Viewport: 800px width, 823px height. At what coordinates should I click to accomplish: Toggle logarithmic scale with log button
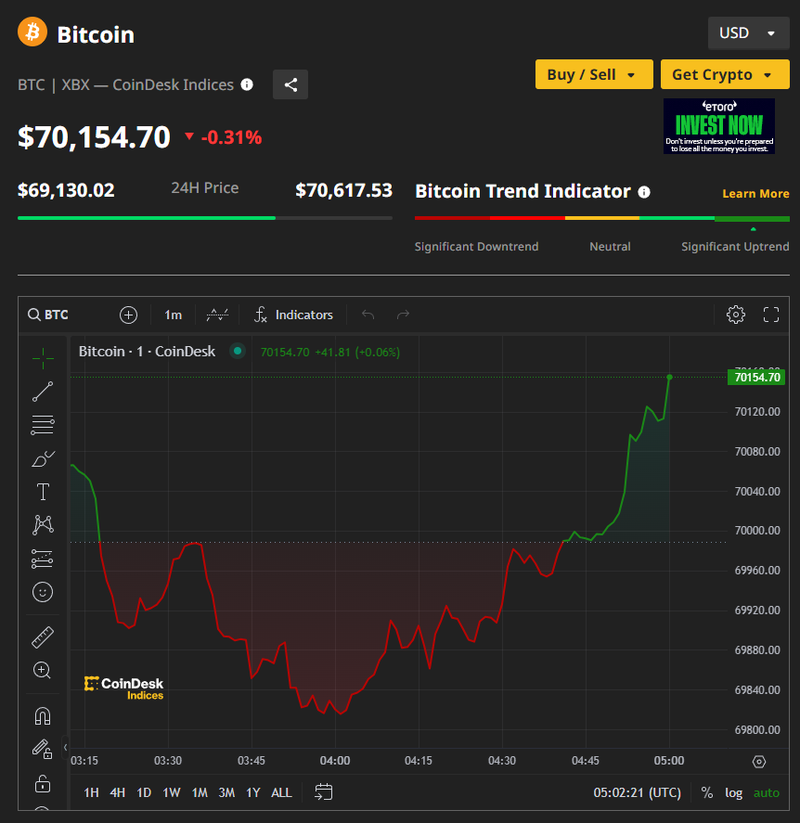click(734, 793)
